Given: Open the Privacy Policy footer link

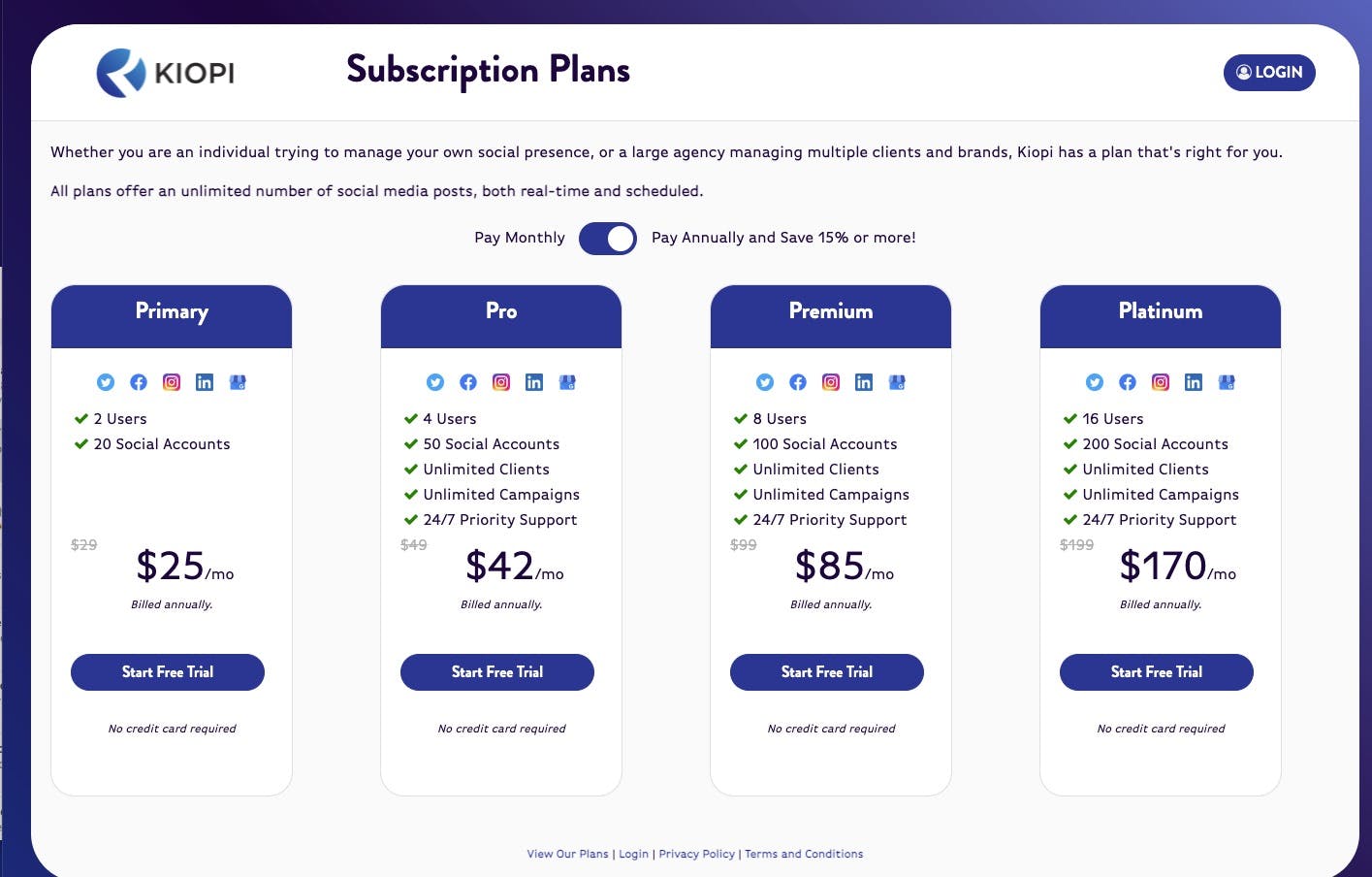Looking at the screenshot, I should click(697, 854).
